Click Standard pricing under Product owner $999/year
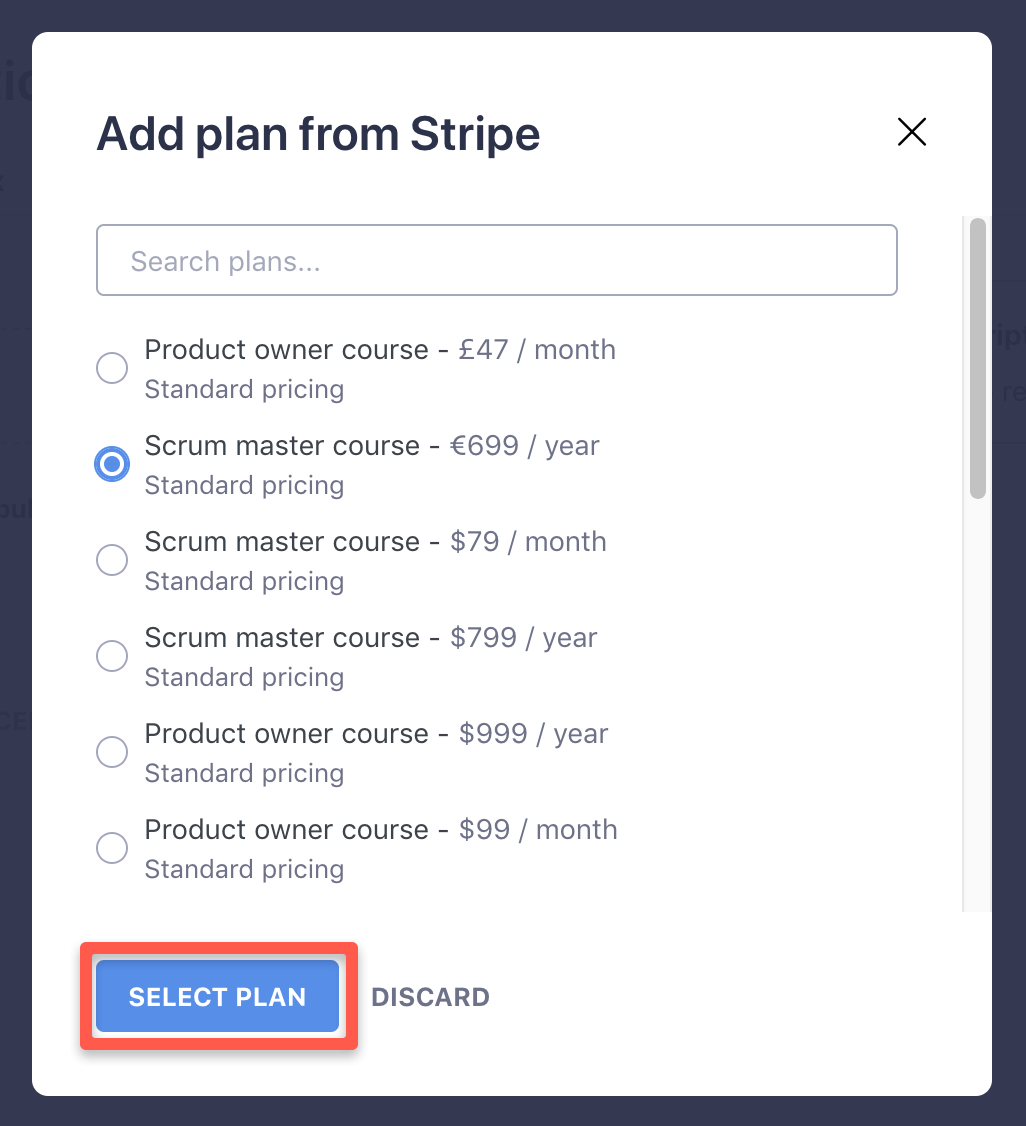The height and width of the screenshot is (1126, 1026). [x=244, y=773]
